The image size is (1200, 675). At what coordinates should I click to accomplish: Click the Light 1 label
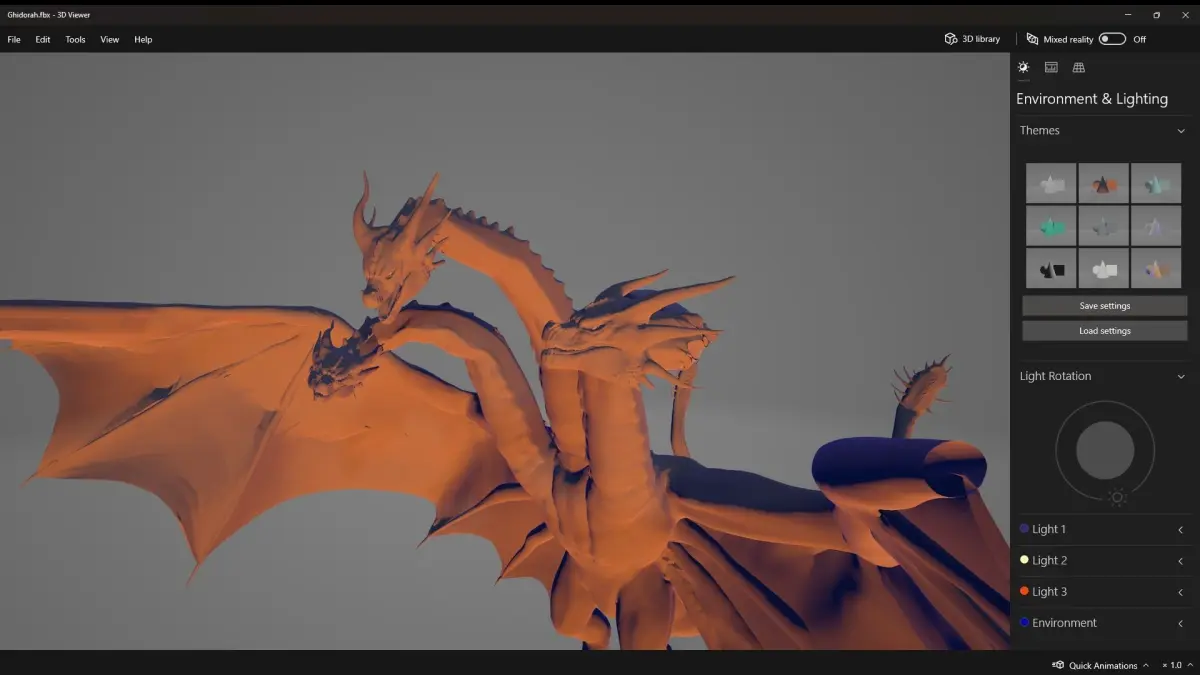pos(1049,529)
